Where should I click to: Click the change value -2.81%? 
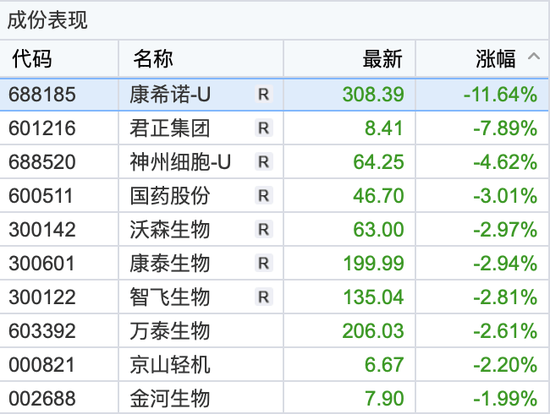[505, 297]
